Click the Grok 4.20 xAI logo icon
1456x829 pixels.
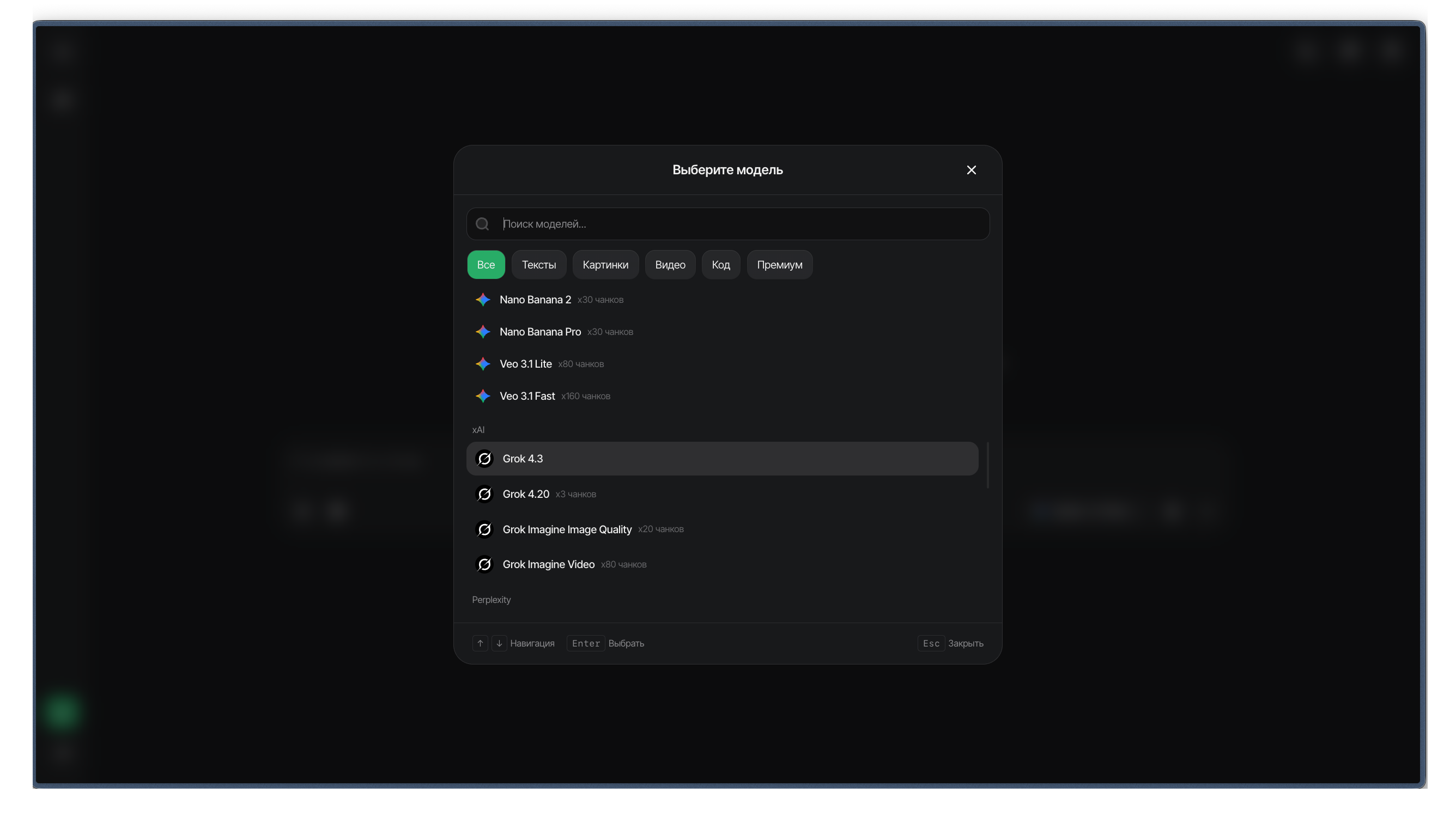(484, 493)
